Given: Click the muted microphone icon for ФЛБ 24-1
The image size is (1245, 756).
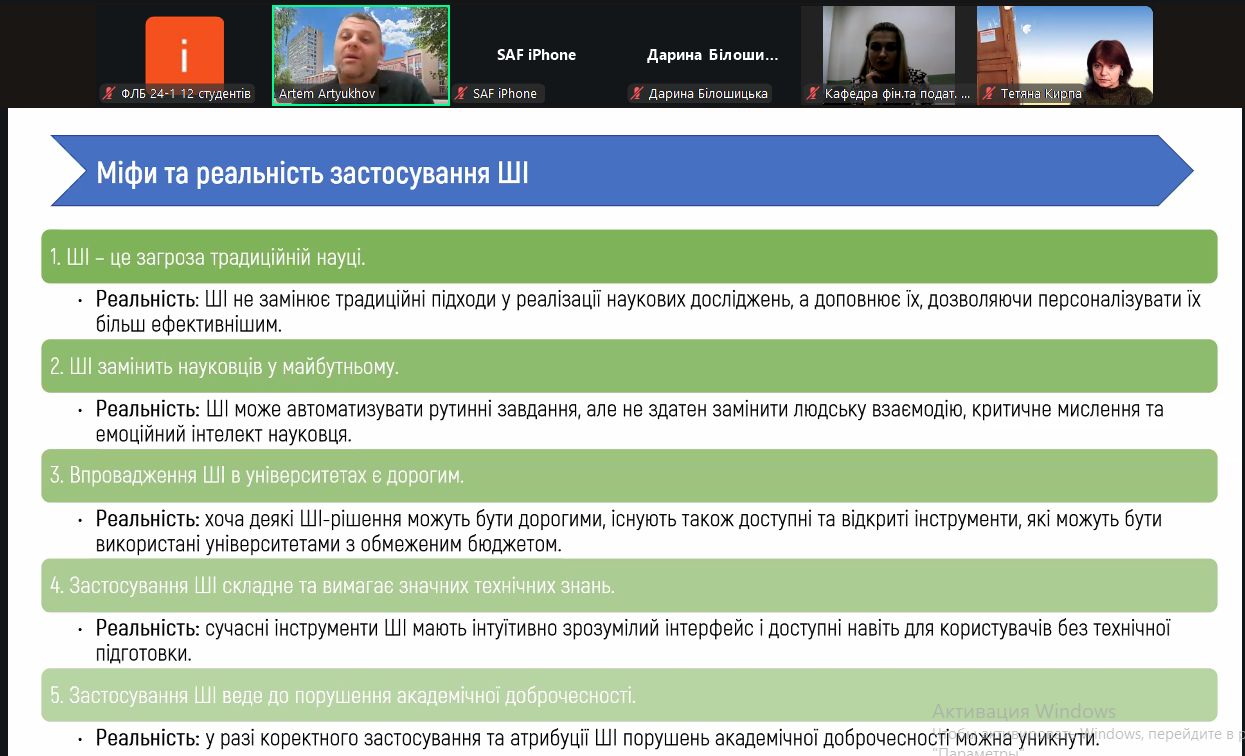Looking at the screenshot, I should [109, 94].
